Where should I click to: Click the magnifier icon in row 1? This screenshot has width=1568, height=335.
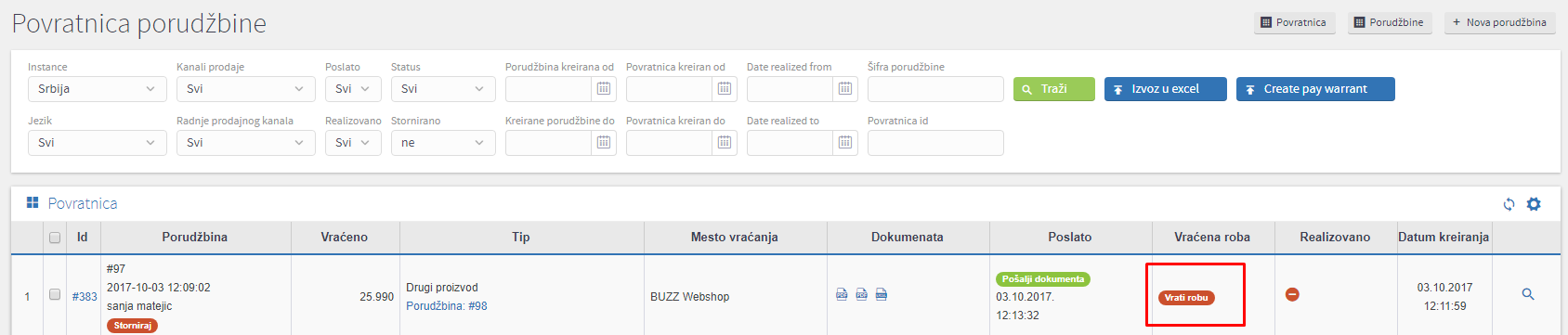coord(1528,294)
